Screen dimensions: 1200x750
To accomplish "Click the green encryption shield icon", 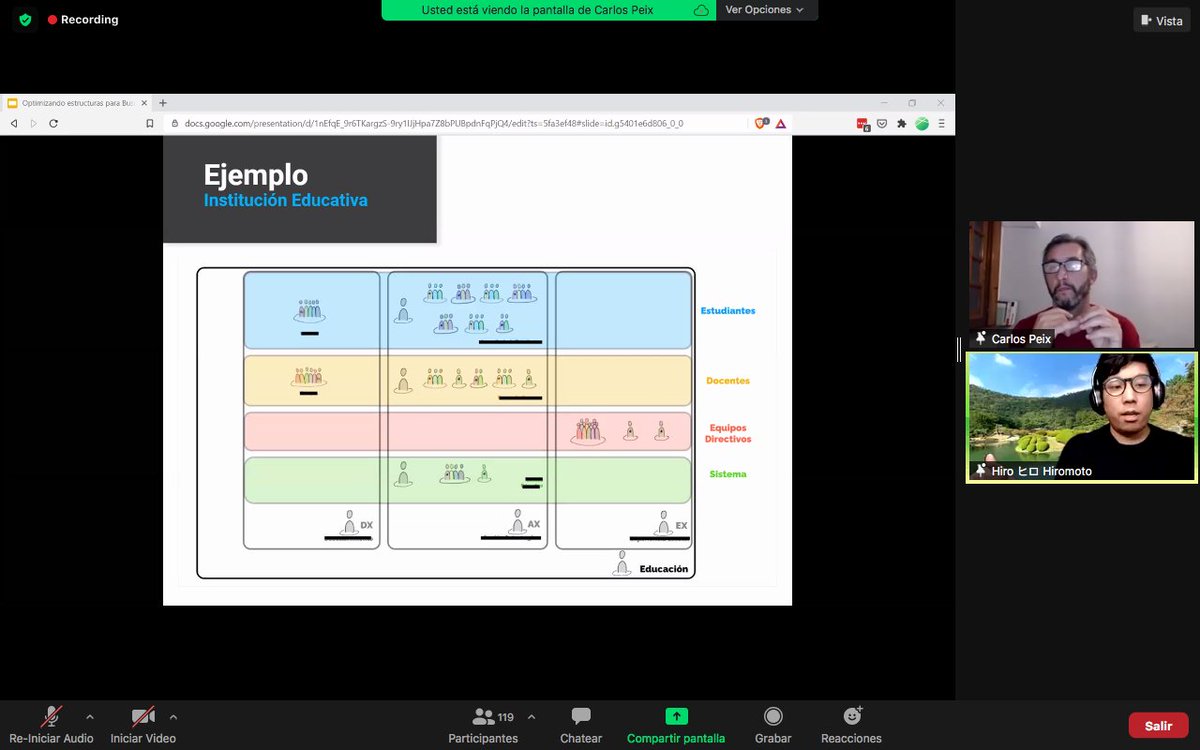I will [25, 19].
